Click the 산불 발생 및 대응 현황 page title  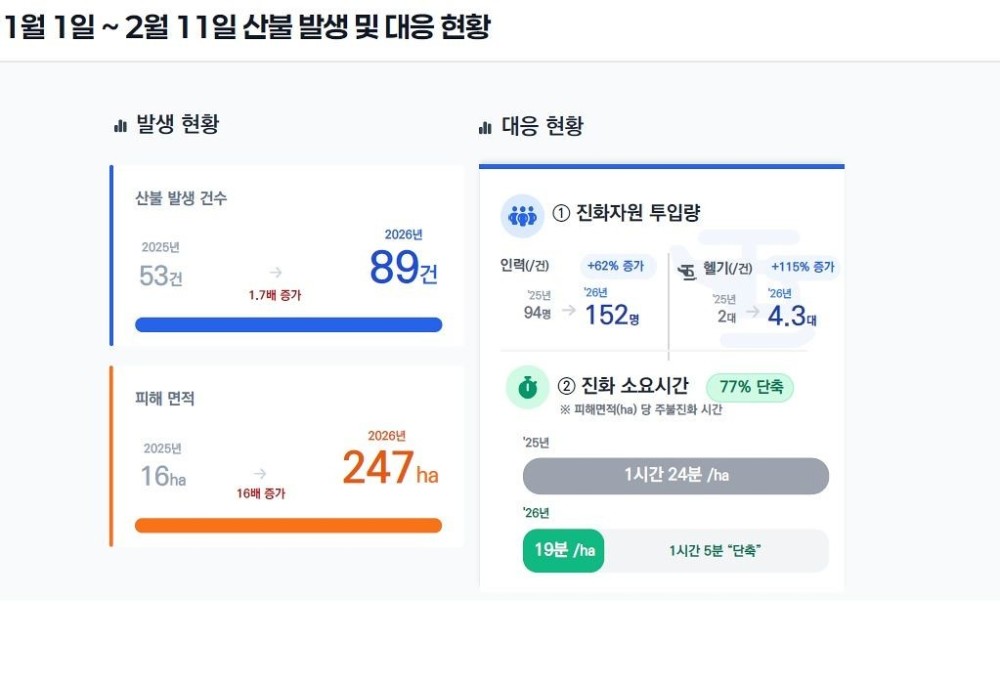pos(245,26)
